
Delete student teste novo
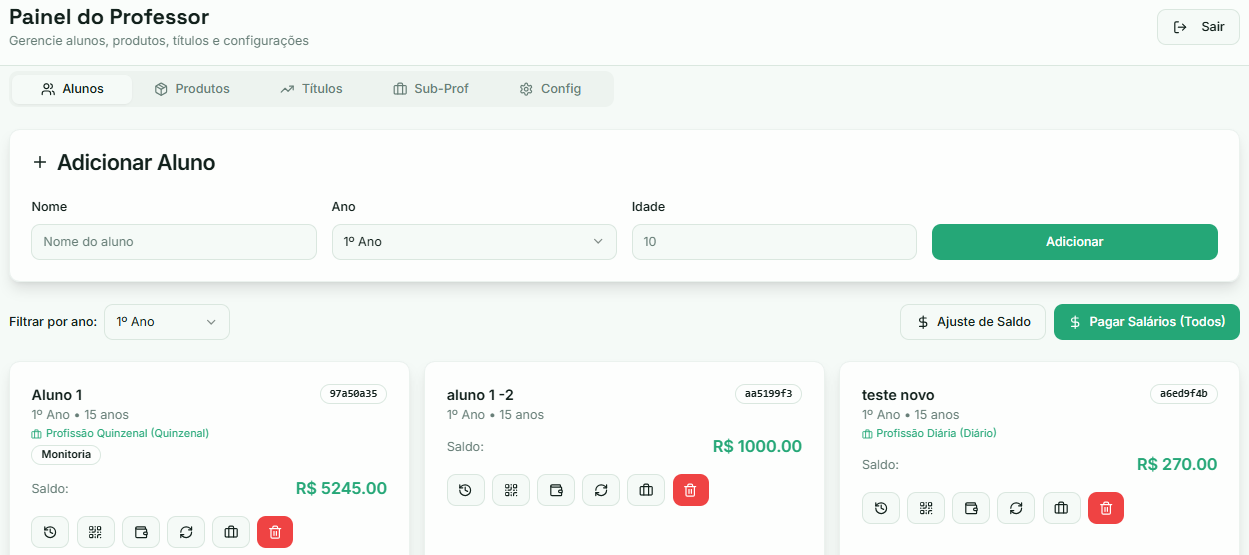coord(1106,508)
